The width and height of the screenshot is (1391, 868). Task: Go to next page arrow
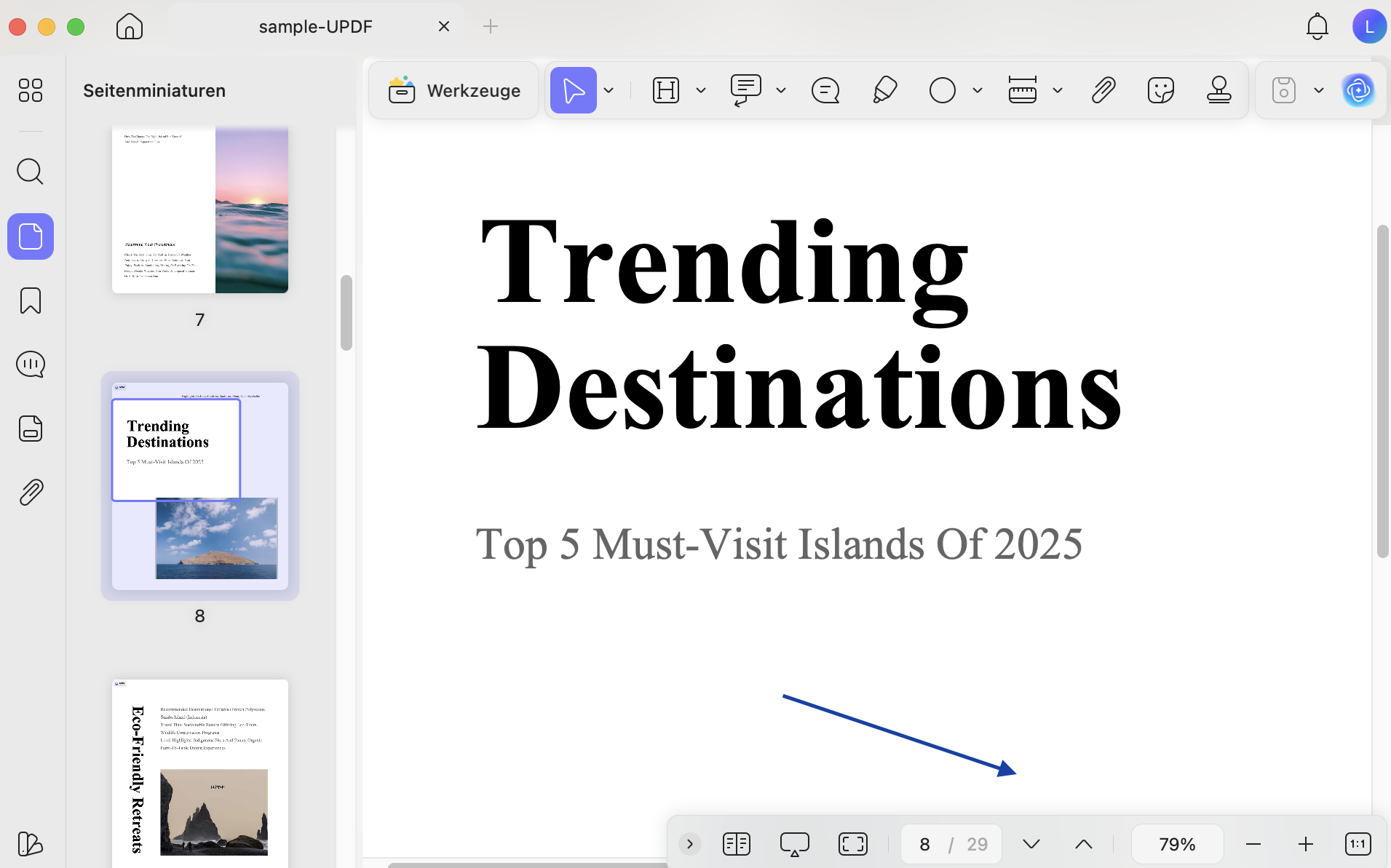[1031, 844]
